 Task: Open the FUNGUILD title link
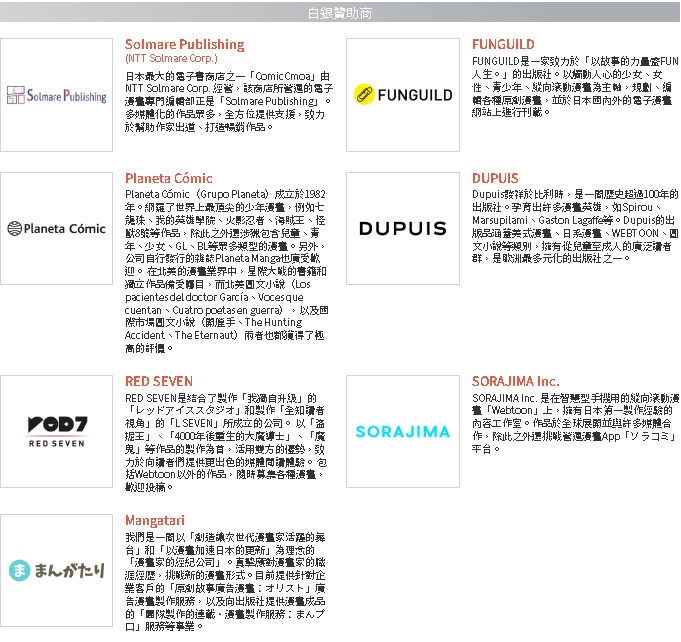(x=503, y=44)
